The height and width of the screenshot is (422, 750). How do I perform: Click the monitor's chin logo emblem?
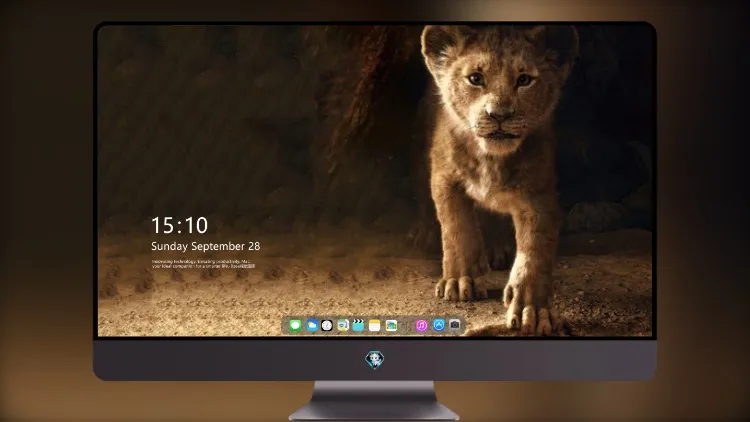375,359
